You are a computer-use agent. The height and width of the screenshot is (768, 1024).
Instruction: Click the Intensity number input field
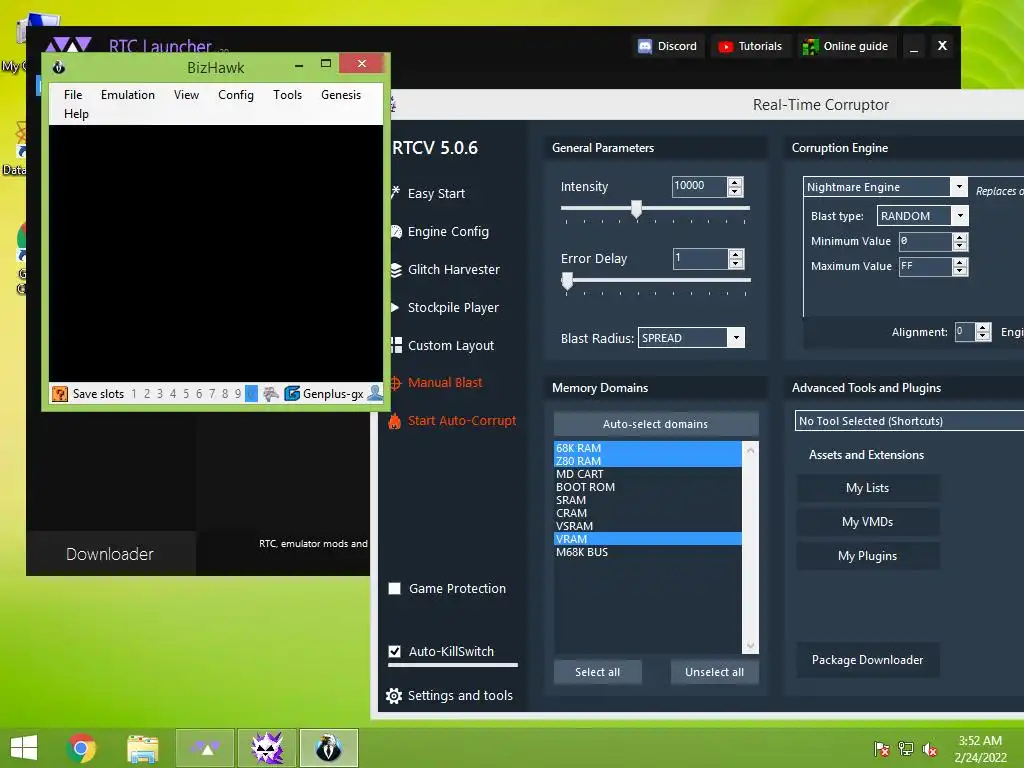click(x=699, y=187)
